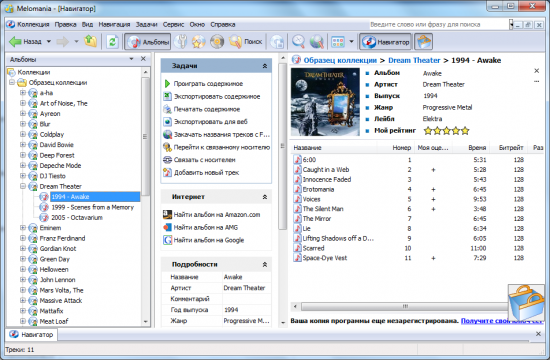Click the shopping basket toolbar icon

pyautogui.click(x=423, y=42)
